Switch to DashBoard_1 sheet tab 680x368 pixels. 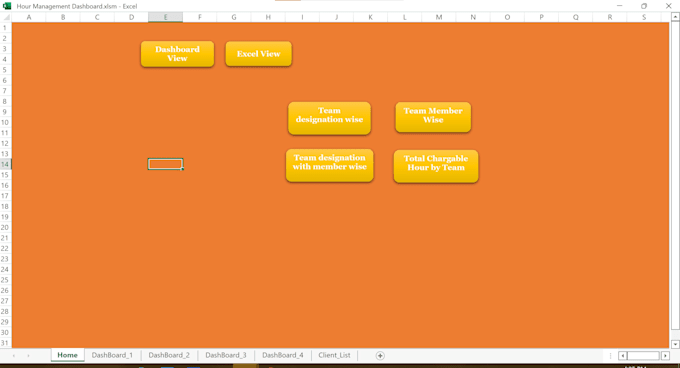point(112,355)
